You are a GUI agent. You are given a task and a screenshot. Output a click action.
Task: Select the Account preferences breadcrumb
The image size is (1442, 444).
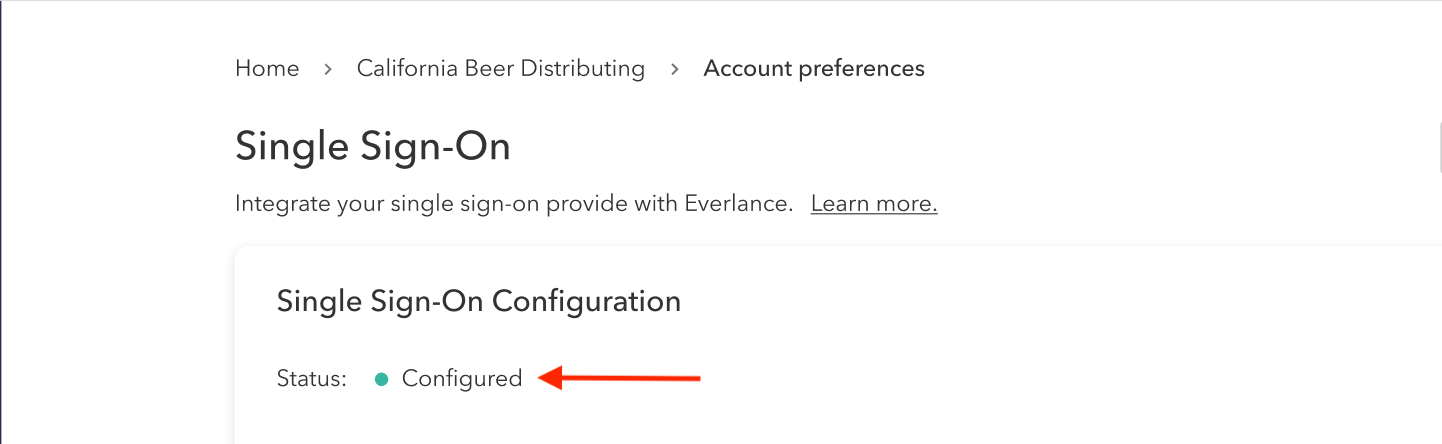(x=814, y=69)
